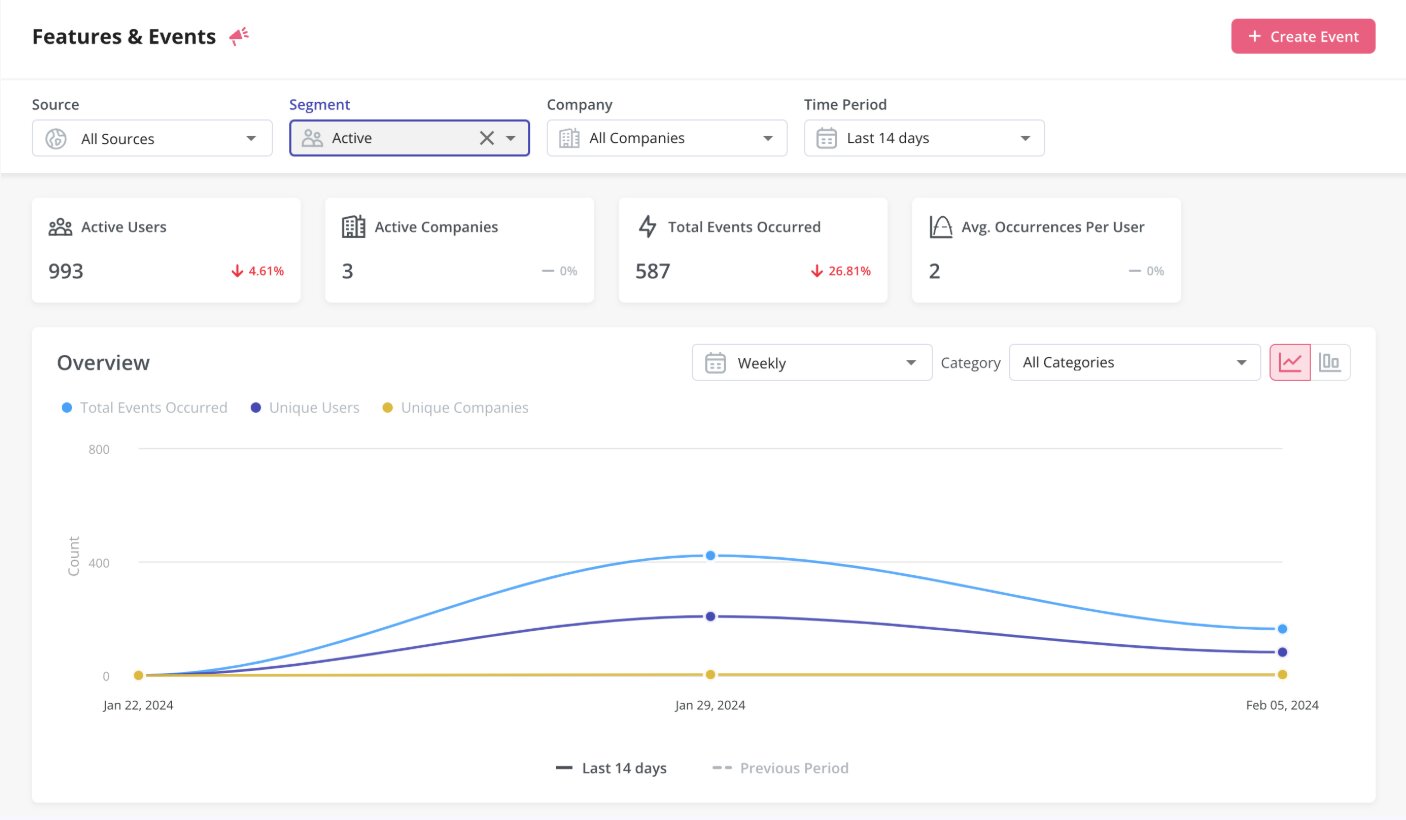Screen dimensions: 1406x820
Task: Open the All Categories dropdown
Action: pos(1135,362)
